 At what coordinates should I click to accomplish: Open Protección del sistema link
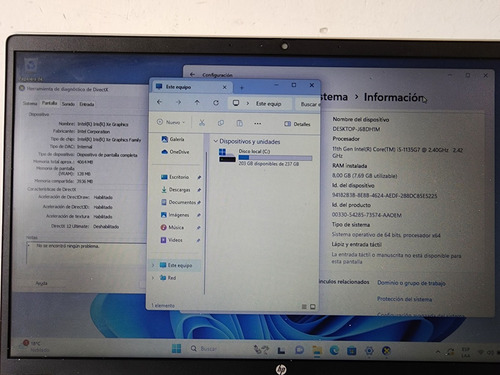click(404, 299)
